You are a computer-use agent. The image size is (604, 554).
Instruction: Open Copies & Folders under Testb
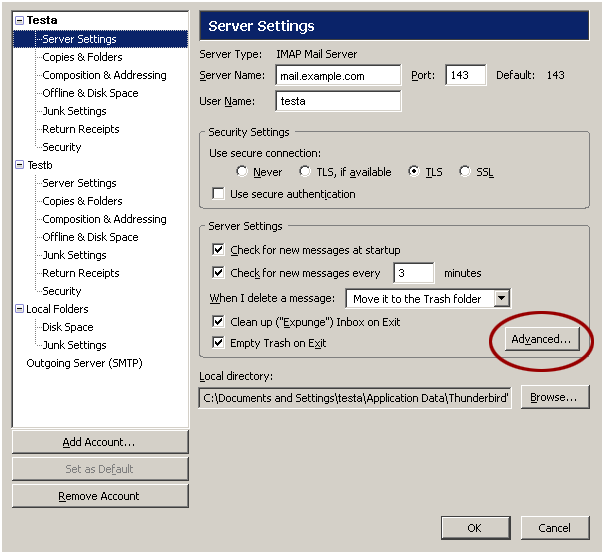82,201
